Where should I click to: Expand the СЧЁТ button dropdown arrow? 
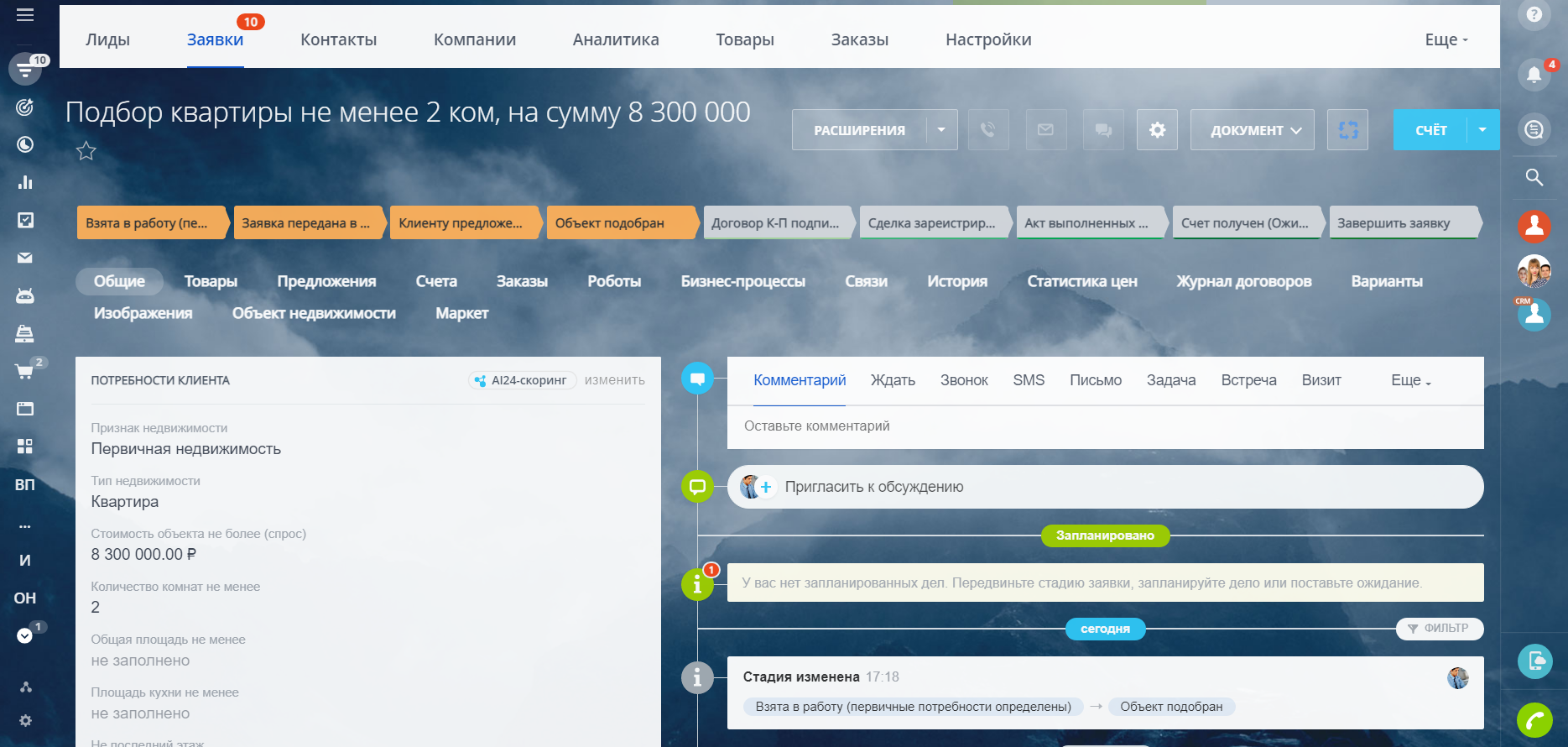point(1482,130)
